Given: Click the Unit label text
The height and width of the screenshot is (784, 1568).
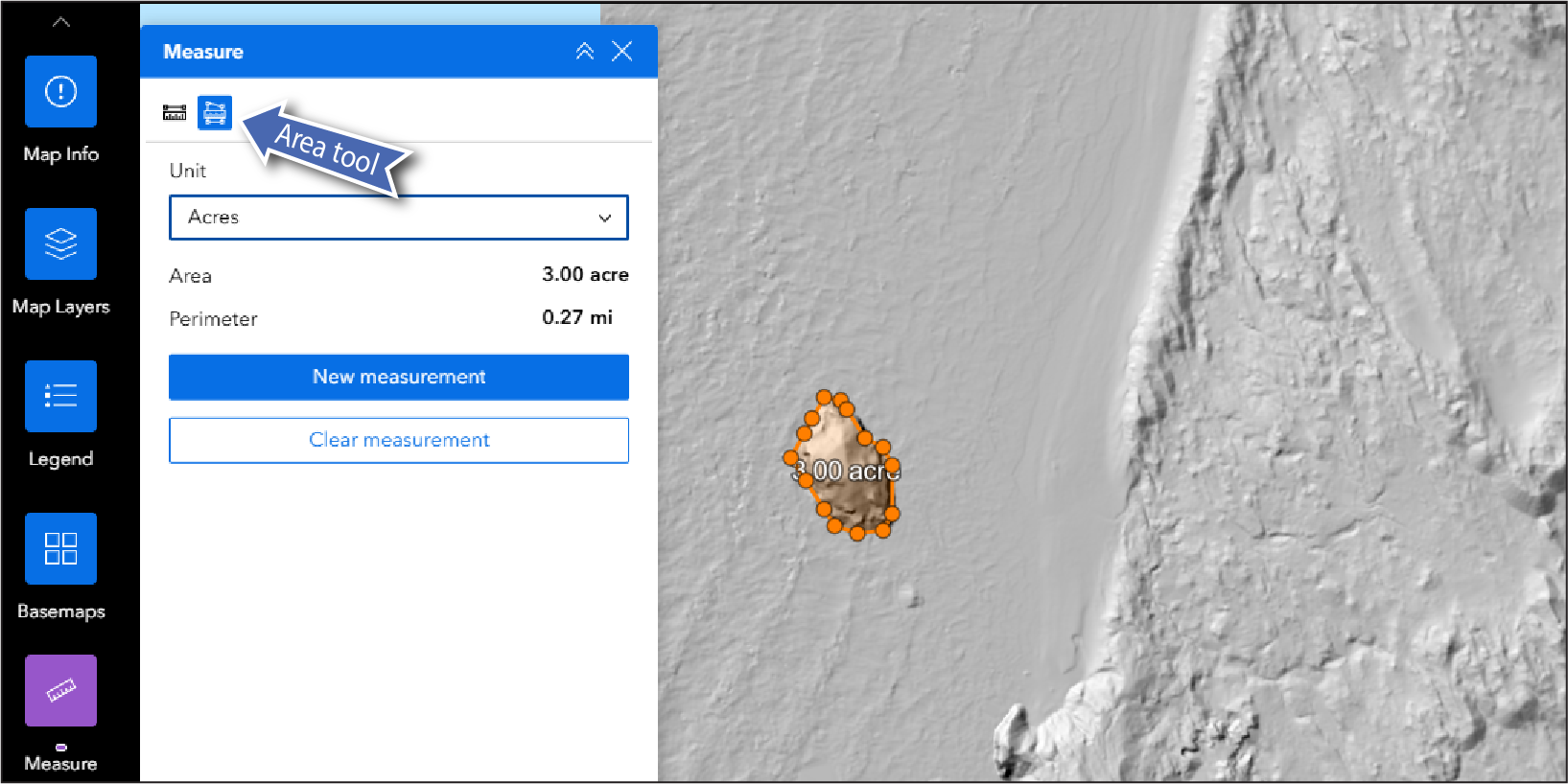Looking at the screenshot, I should (x=188, y=171).
